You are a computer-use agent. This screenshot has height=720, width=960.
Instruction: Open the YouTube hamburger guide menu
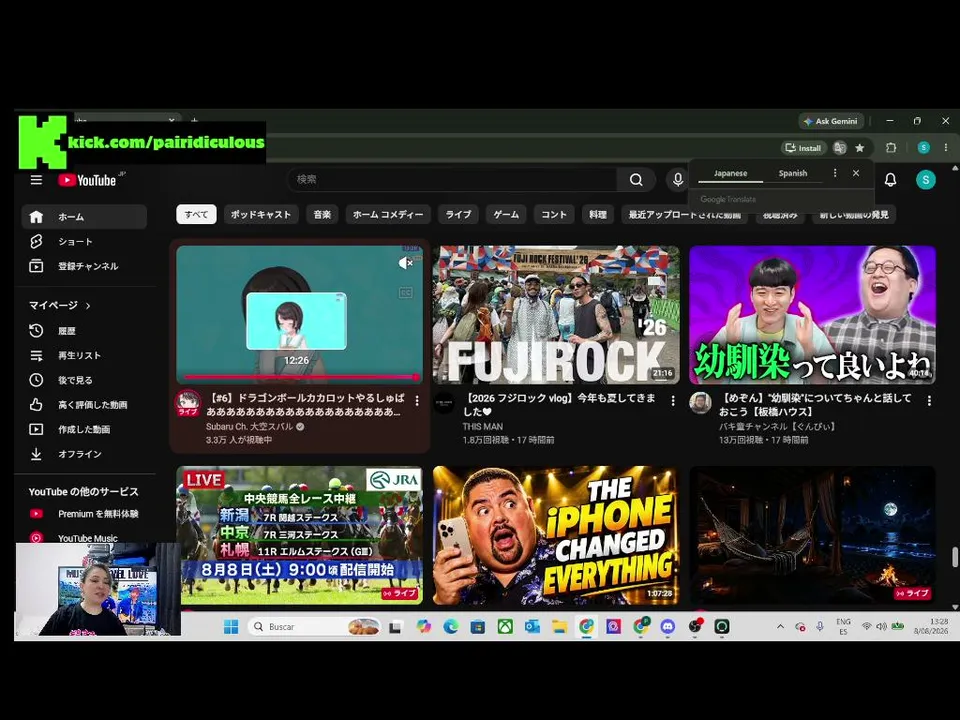click(36, 180)
